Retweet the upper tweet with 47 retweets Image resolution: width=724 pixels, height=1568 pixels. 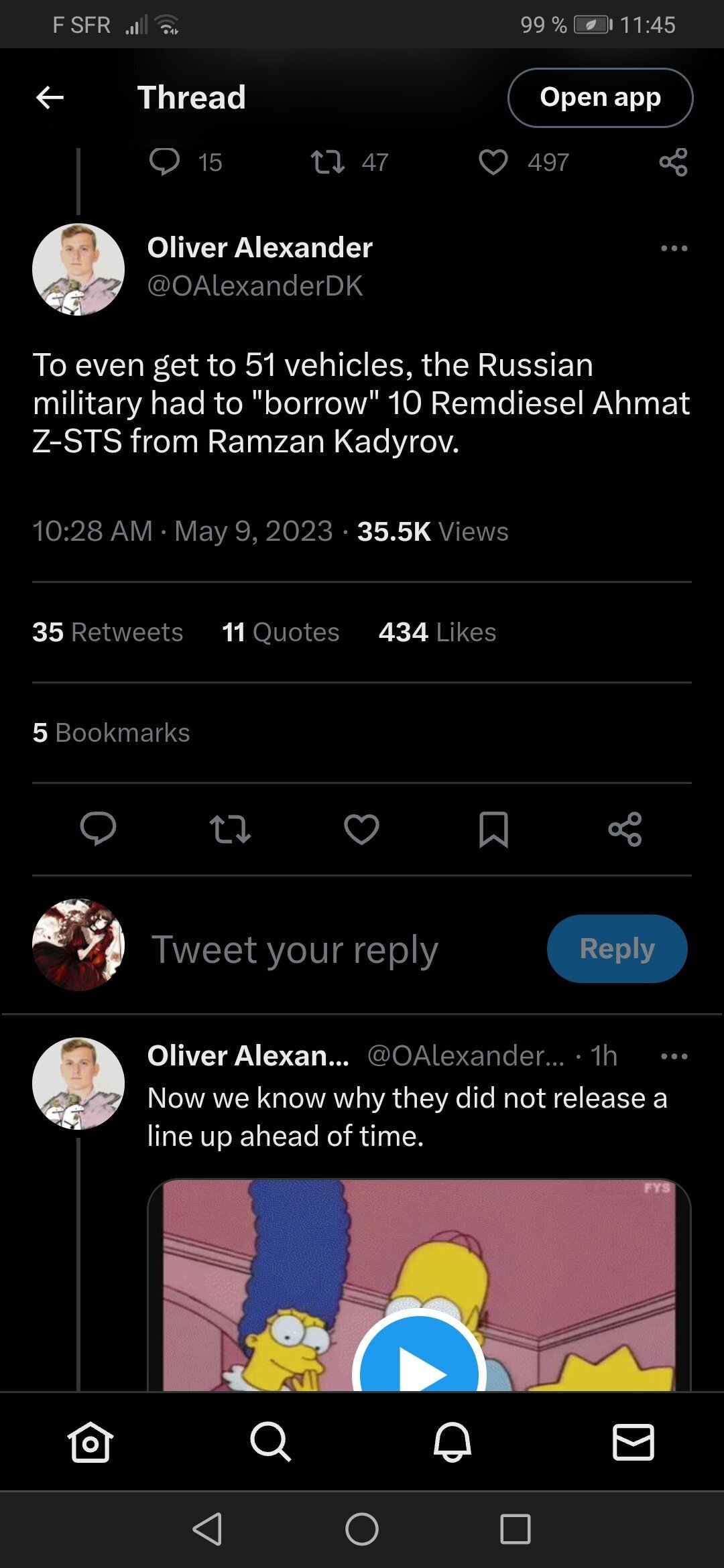coord(328,162)
